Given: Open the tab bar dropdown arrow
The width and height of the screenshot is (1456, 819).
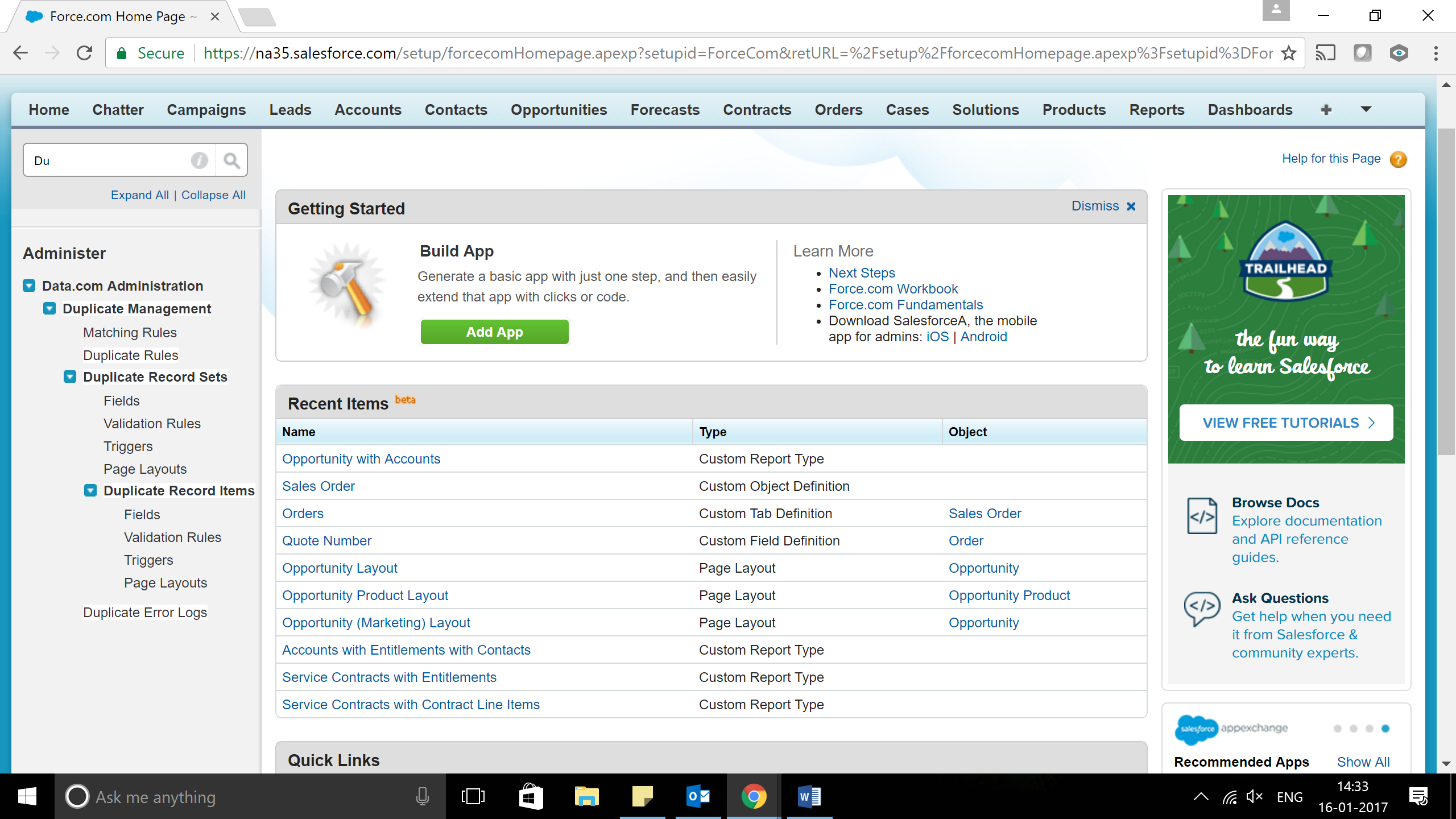Looking at the screenshot, I should (x=1366, y=109).
